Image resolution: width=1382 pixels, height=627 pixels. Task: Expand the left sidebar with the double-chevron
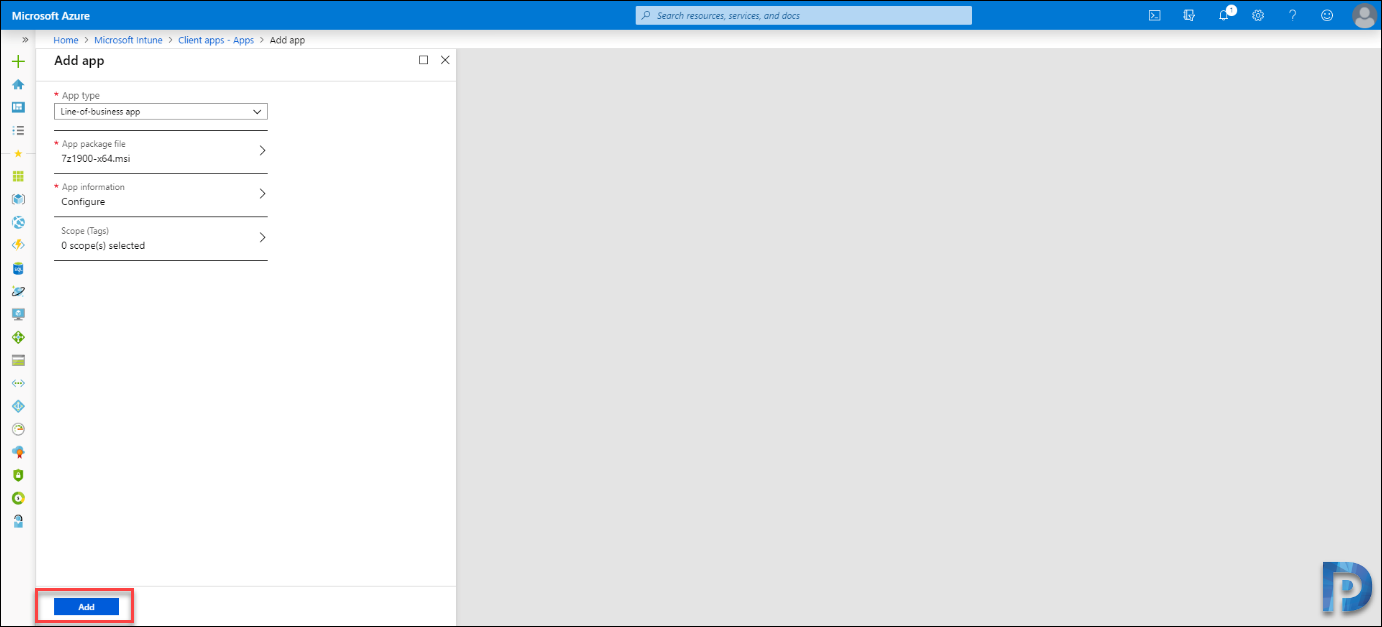pyautogui.click(x=25, y=39)
